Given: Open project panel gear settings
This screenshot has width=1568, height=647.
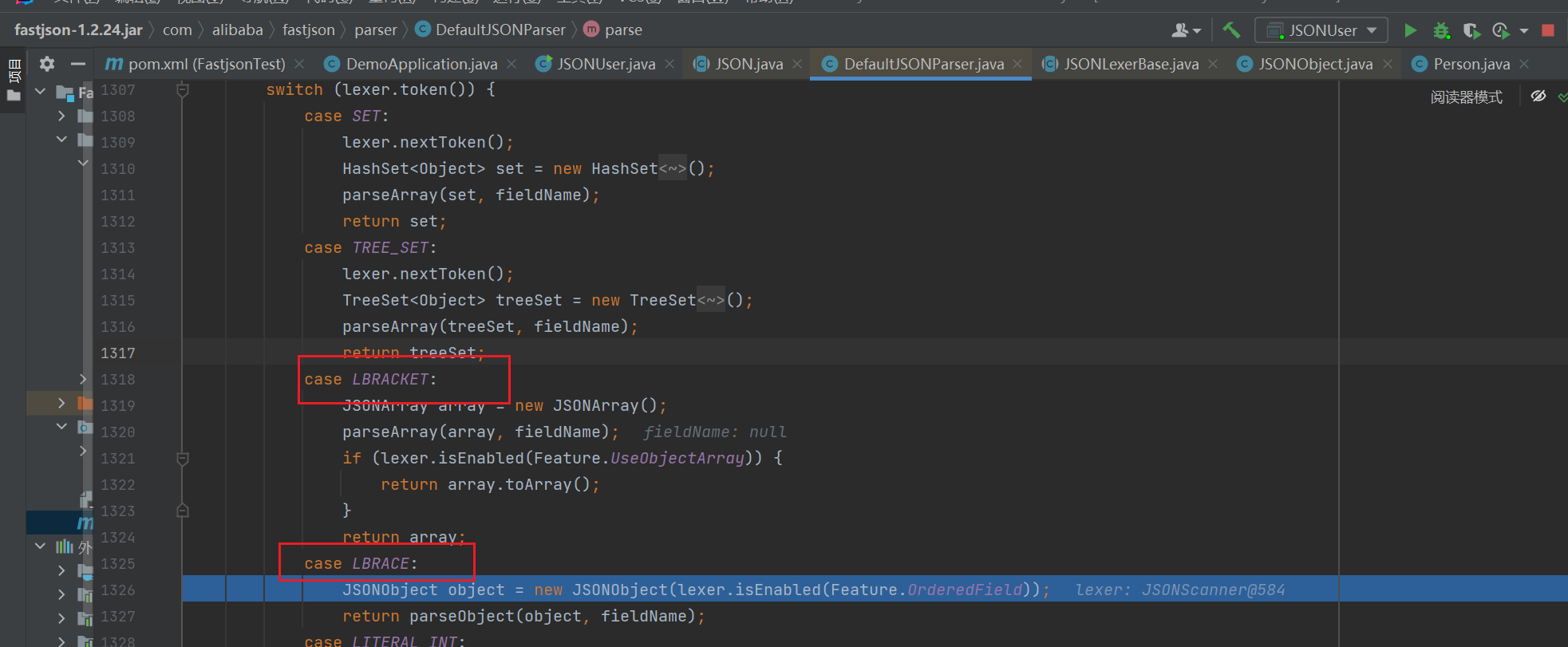Looking at the screenshot, I should tap(47, 64).
